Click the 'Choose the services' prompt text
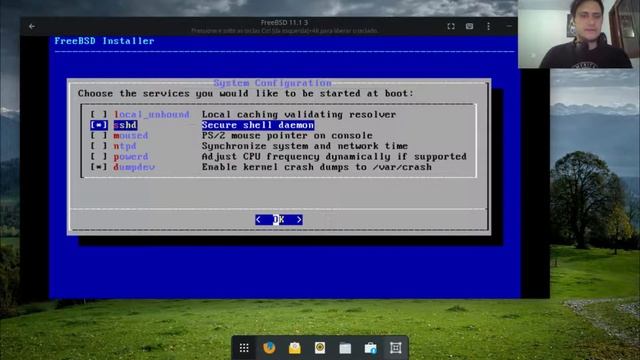Image resolution: width=640 pixels, height=360 pixels. (x=246, y=93)
